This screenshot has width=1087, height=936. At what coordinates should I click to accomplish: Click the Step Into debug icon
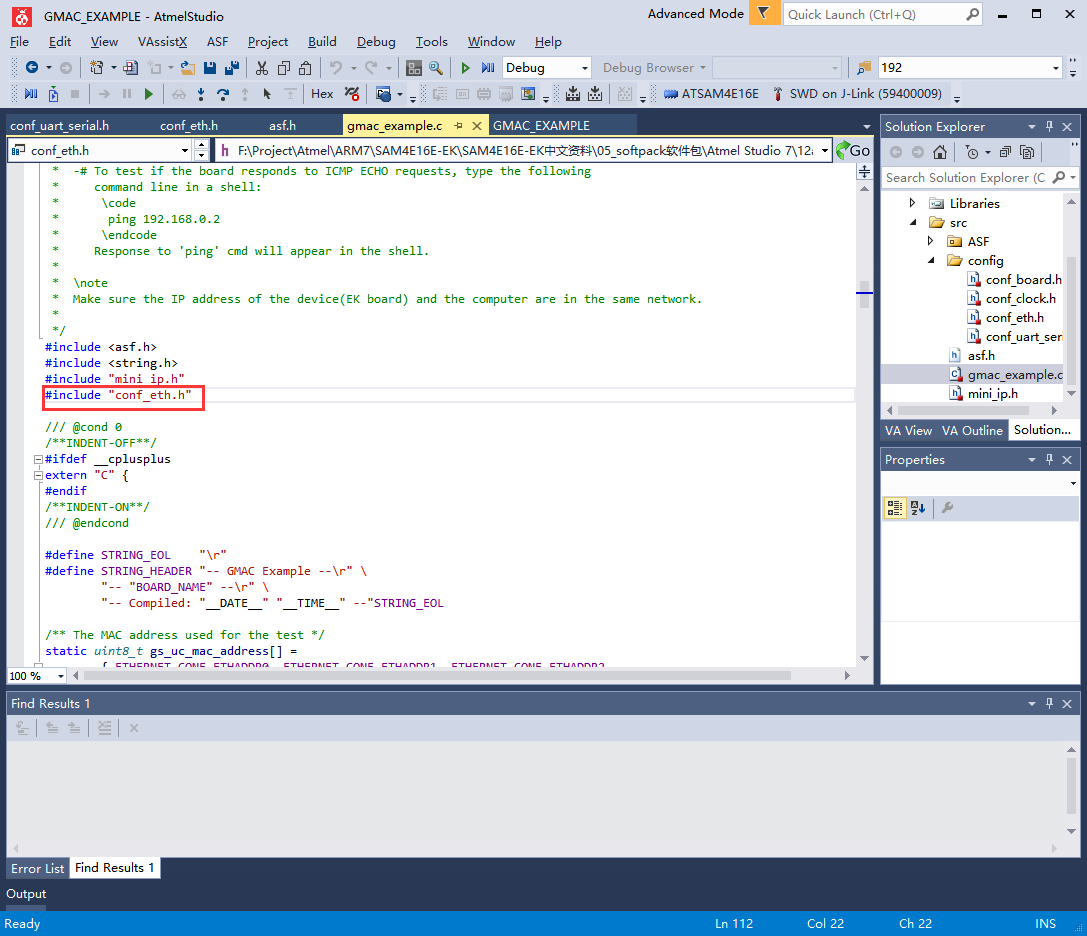[201, 94]
